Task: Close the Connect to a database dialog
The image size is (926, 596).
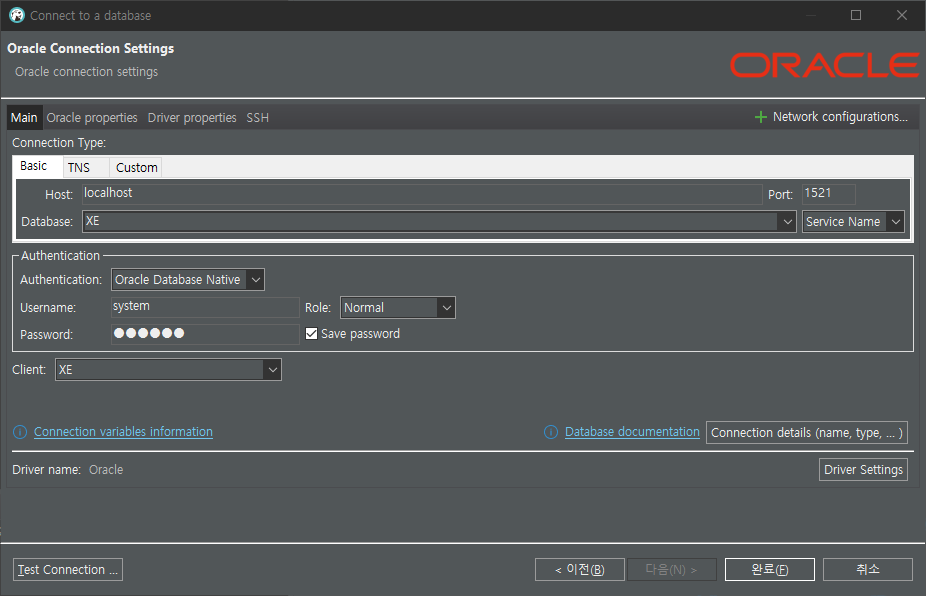Action: pyautogui.click(x=902, y=15)
